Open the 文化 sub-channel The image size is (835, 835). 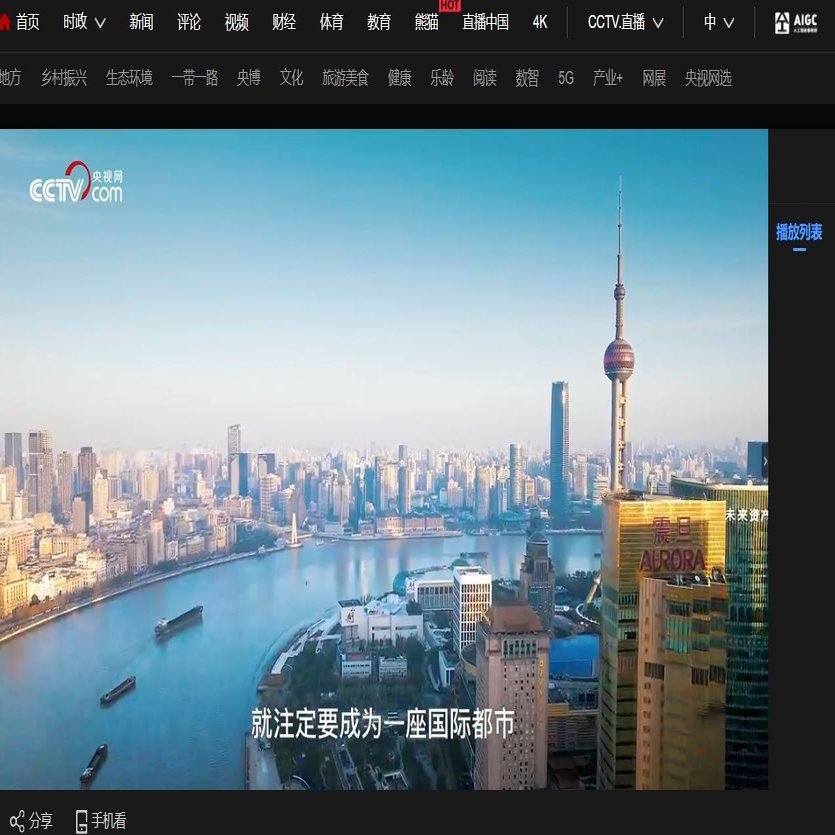pyautogui.click(x=291, y=78)
